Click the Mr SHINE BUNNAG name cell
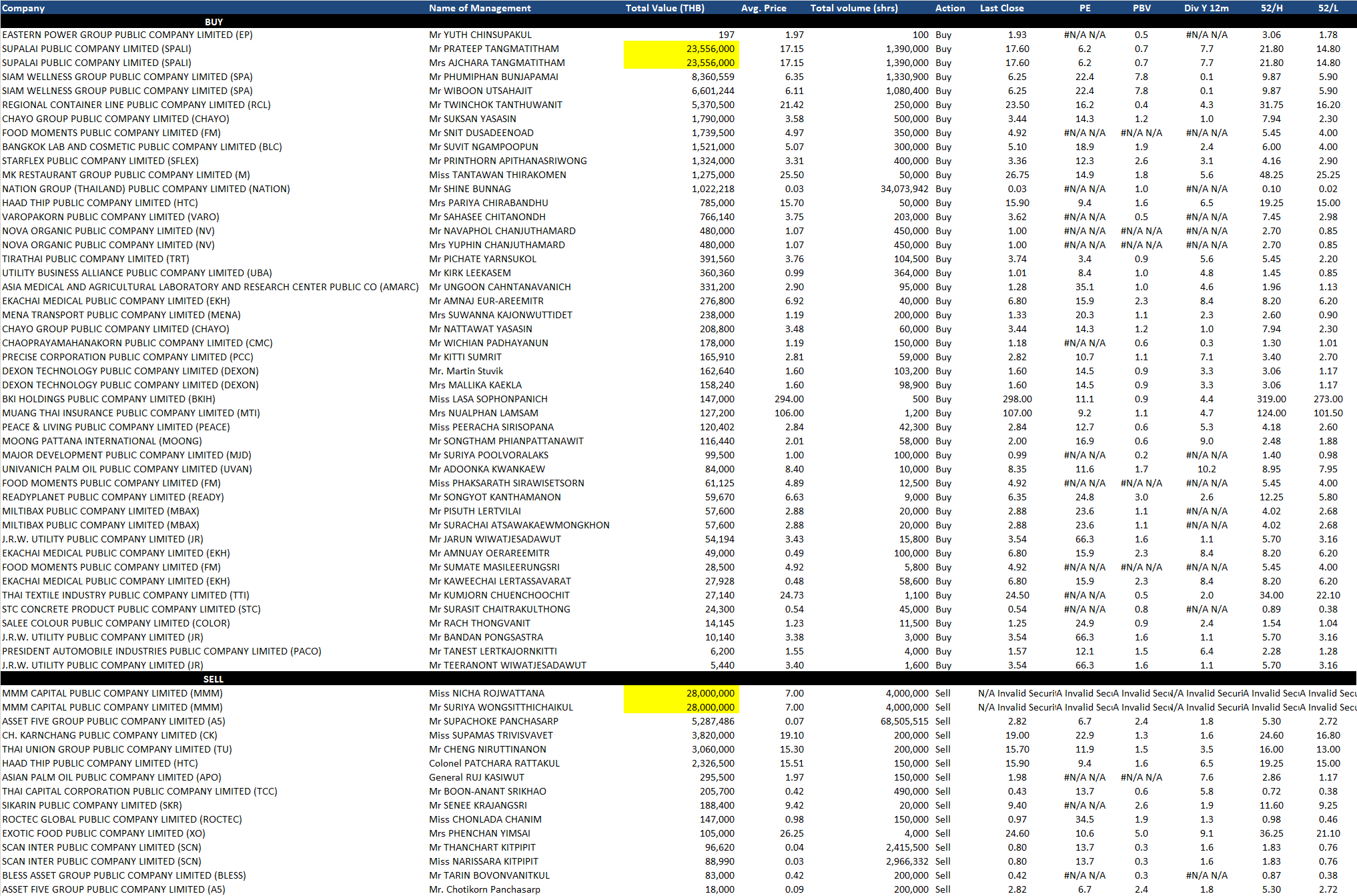This screenshot has width=1357, height=896. point(470,189)
